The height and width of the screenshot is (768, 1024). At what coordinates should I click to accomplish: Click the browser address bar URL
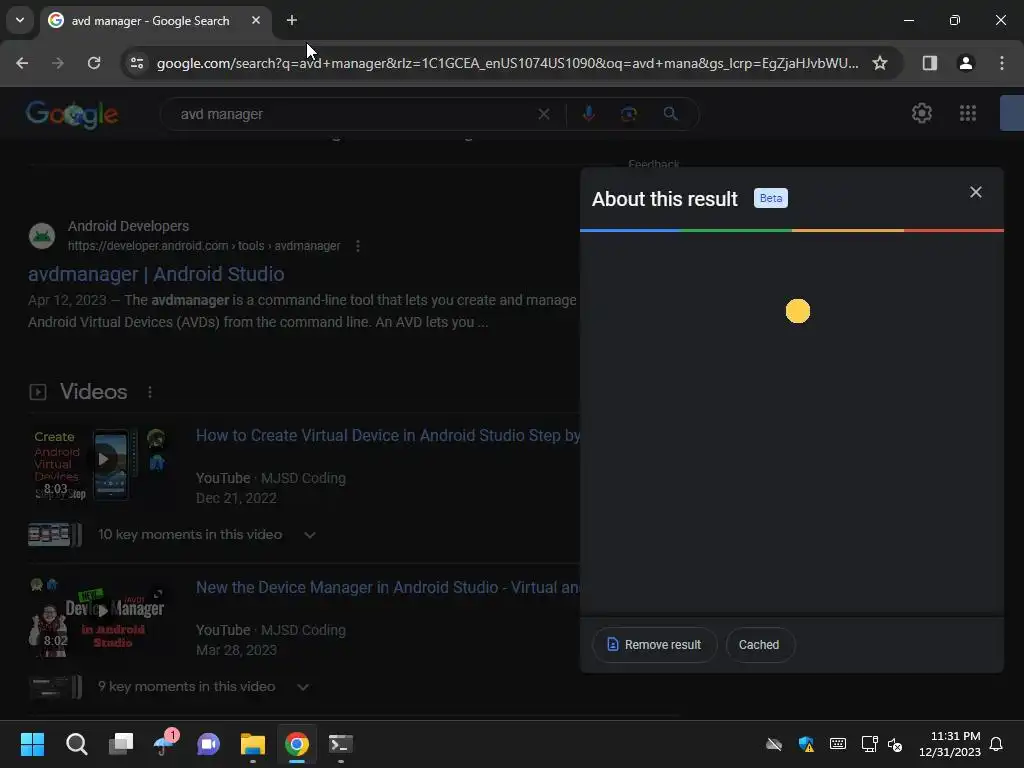coord(507,63)
